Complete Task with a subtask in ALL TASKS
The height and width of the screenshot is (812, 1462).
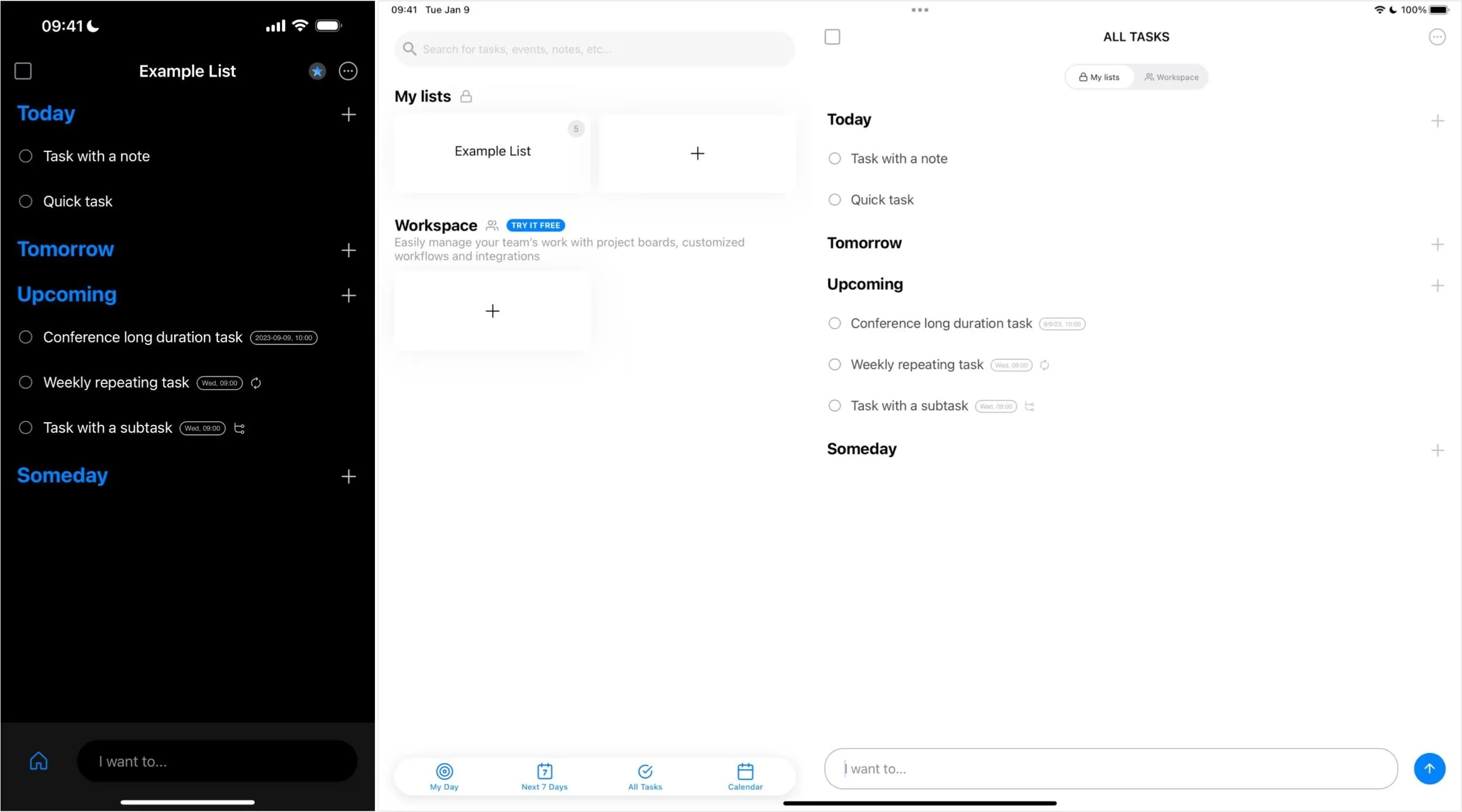[834, 406]
